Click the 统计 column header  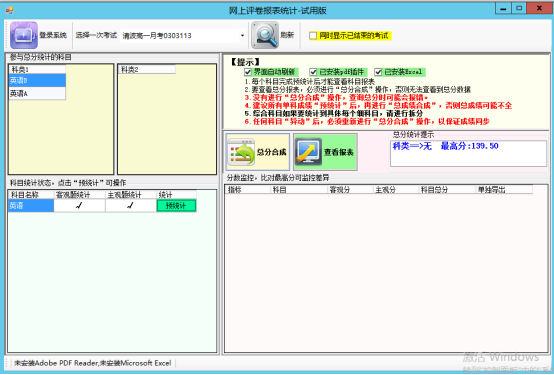pyautogui.click(x=176, y=195)
